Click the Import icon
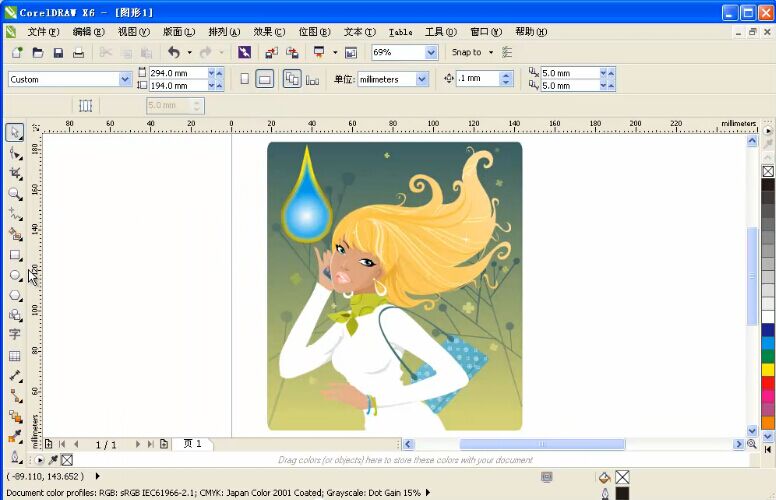Screen dimensions: 776x500 coord(271,52)
